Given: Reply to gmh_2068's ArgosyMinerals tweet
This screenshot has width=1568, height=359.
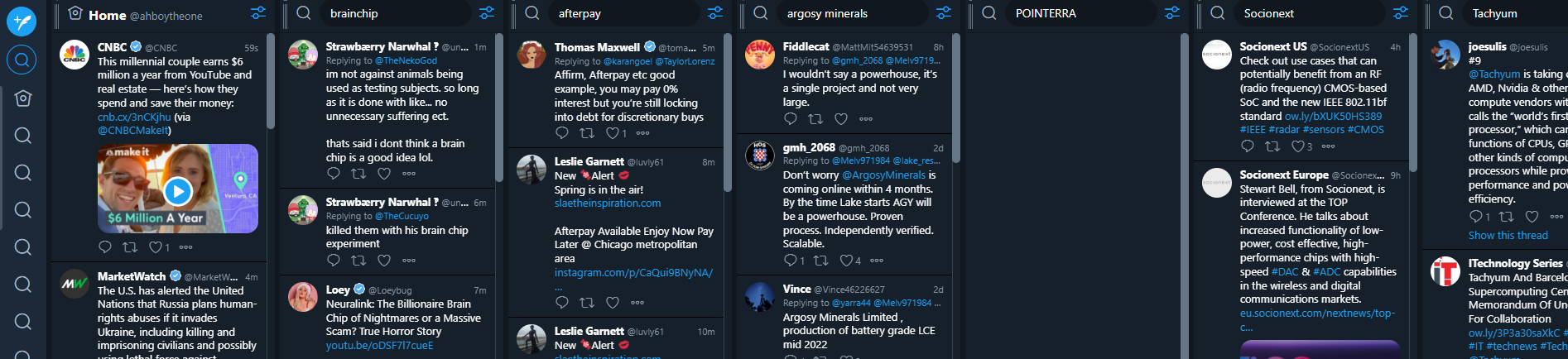Looking at the screenshot, I should [791, 261].
